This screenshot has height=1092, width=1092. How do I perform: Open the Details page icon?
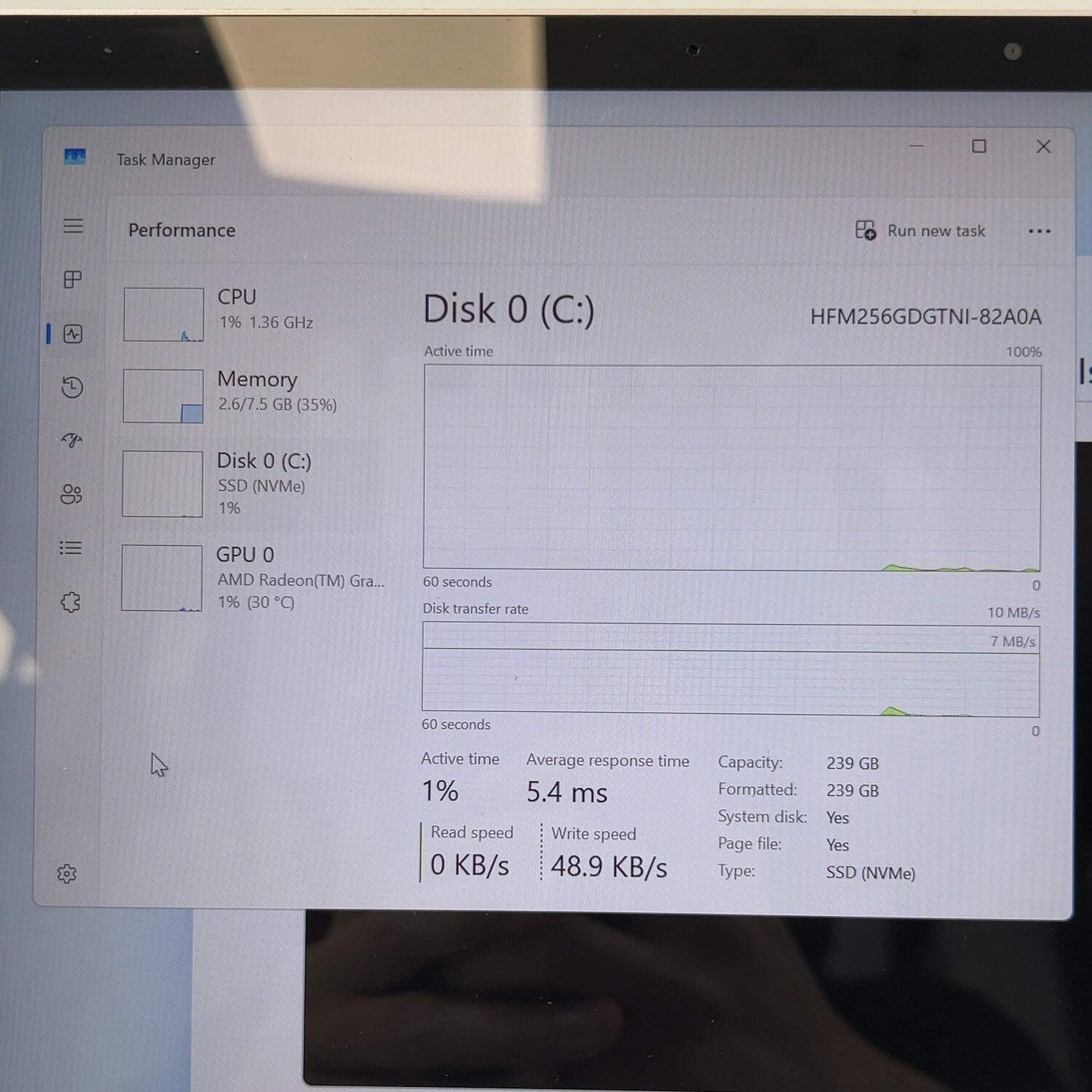pyautogui.click(x=71, y=547)
